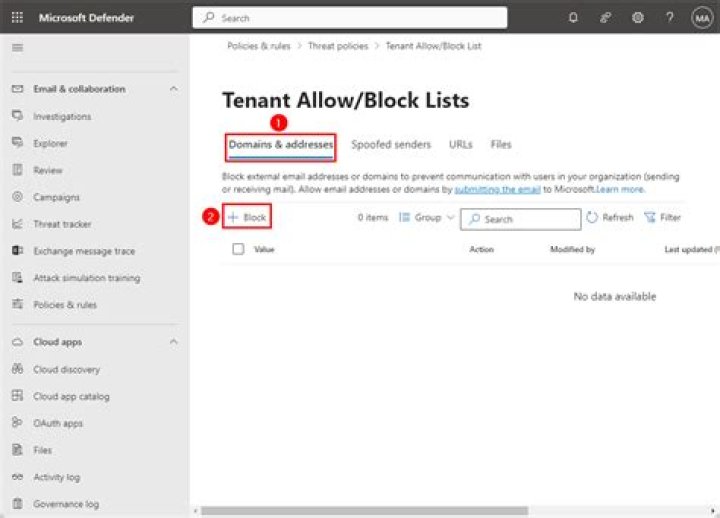Open Threat tracker in the sidebar

[62, 224]
